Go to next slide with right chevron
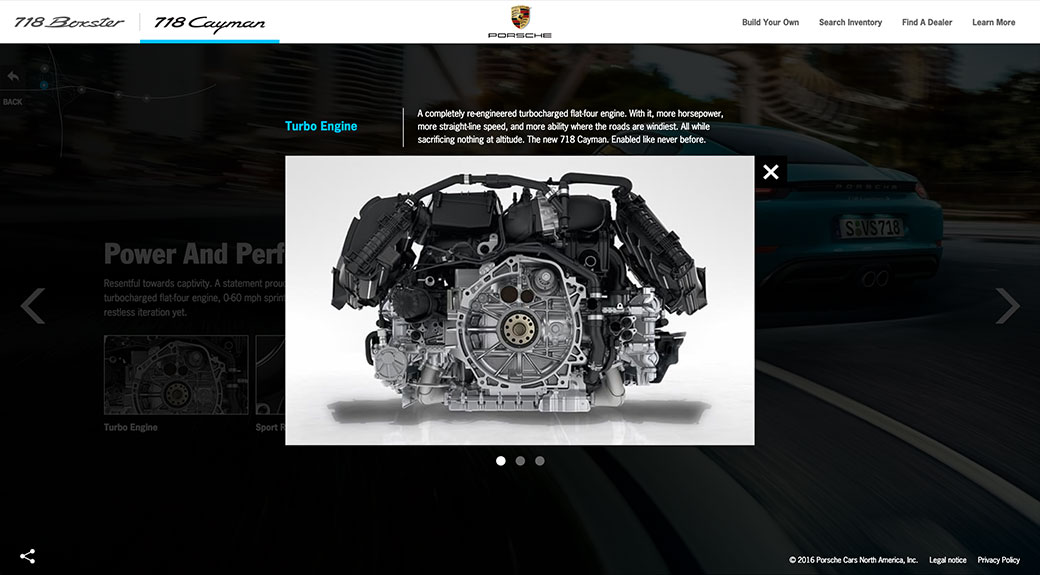Viewport: 1040px width, 575px height. 1007,305
